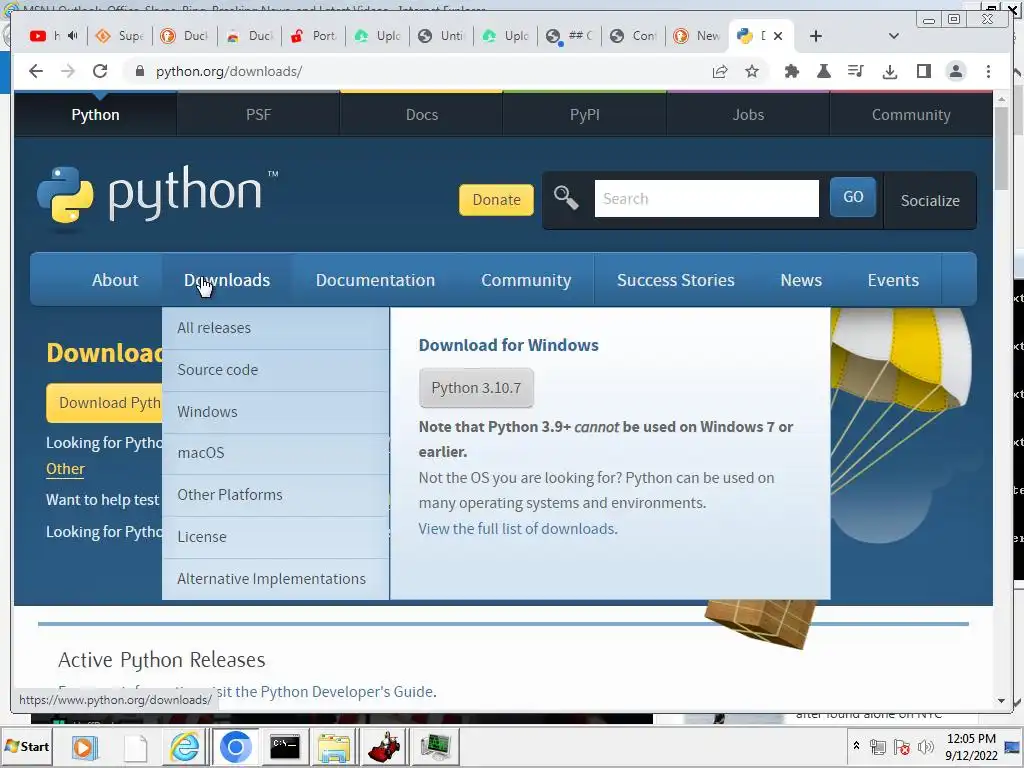Switch to the Port tab
This screenshot has height=768, width=1024.
click(x=313, y=36)
